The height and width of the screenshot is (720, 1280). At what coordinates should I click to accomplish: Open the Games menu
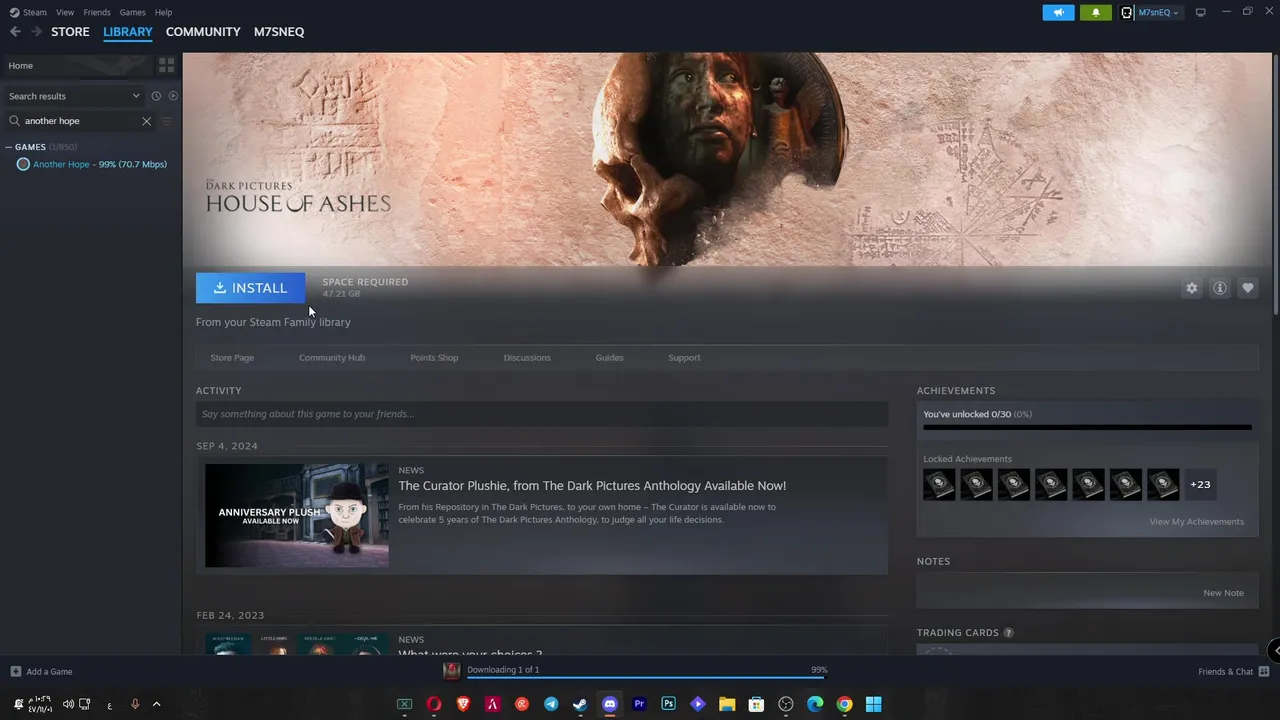tap(132, 12)
